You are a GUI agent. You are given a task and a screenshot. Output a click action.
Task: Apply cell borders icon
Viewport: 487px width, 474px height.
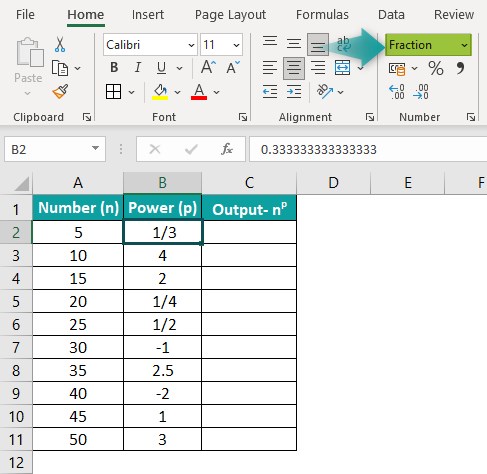[x=113, y=92]
